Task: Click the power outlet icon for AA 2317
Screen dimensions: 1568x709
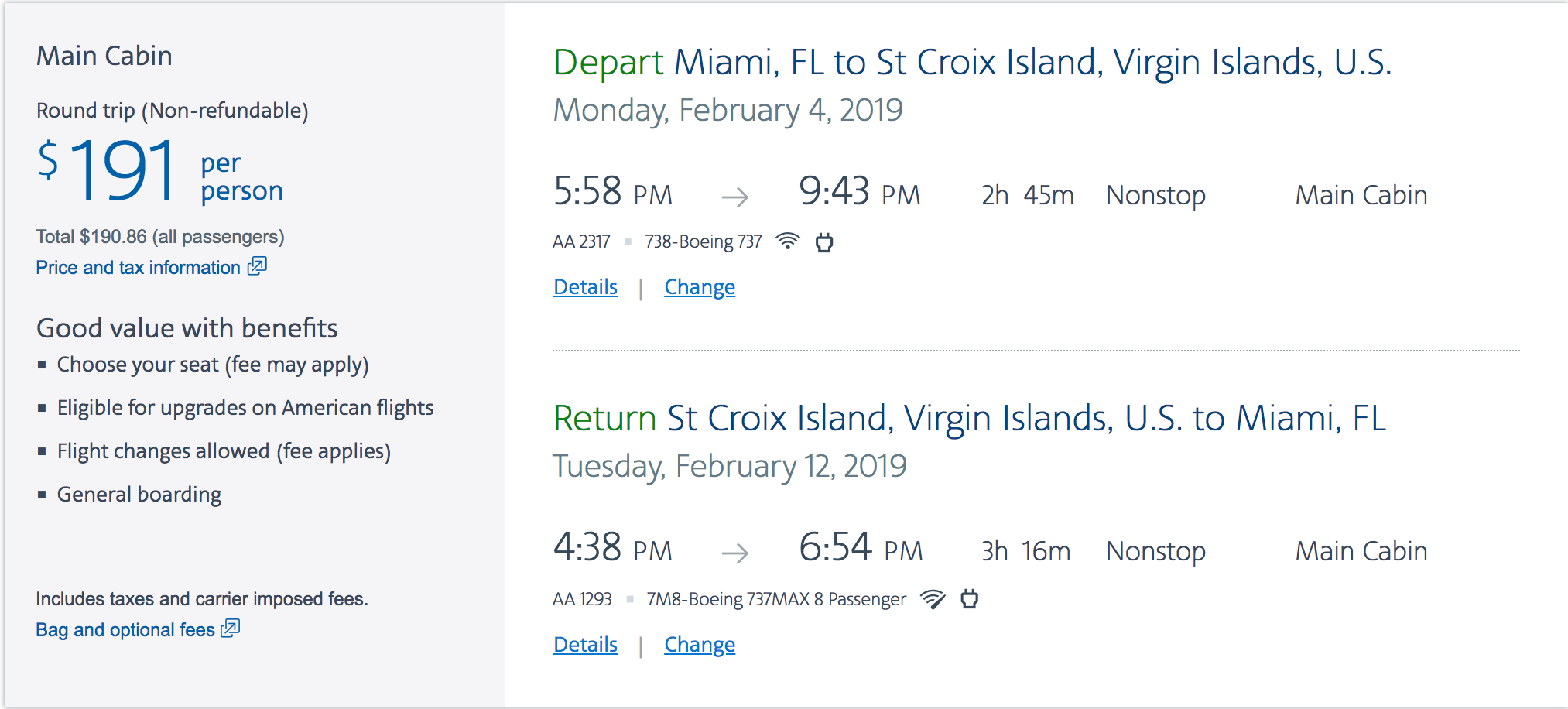Action: pos(824,242)
